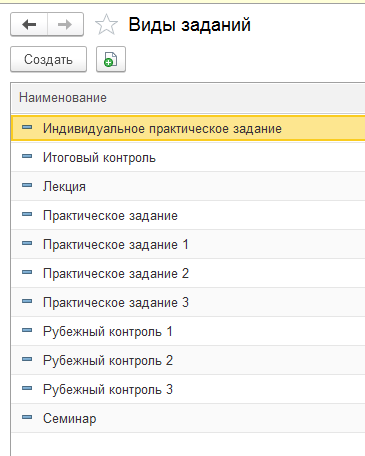365x456 pixels.
Task: Select the row Индивидуальное практическое задание
Action: click(x=188, y=128)
